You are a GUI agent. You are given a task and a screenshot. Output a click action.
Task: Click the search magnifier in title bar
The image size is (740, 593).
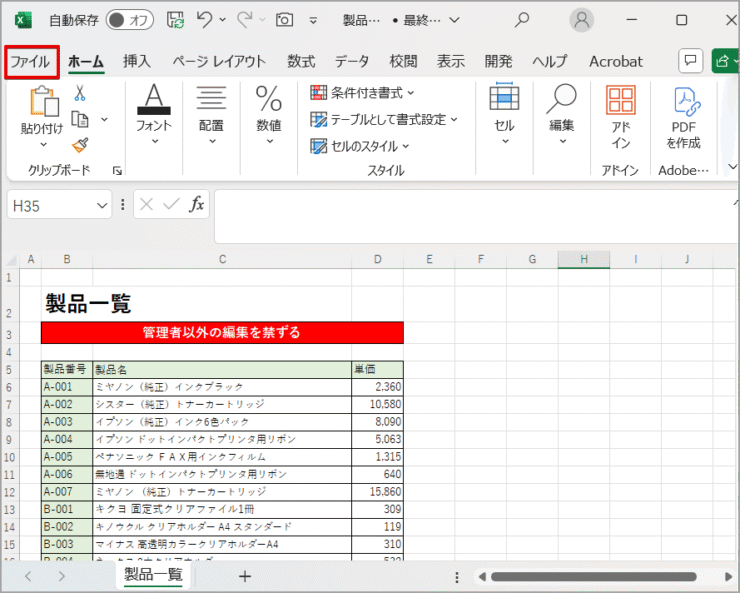point(521,20)
